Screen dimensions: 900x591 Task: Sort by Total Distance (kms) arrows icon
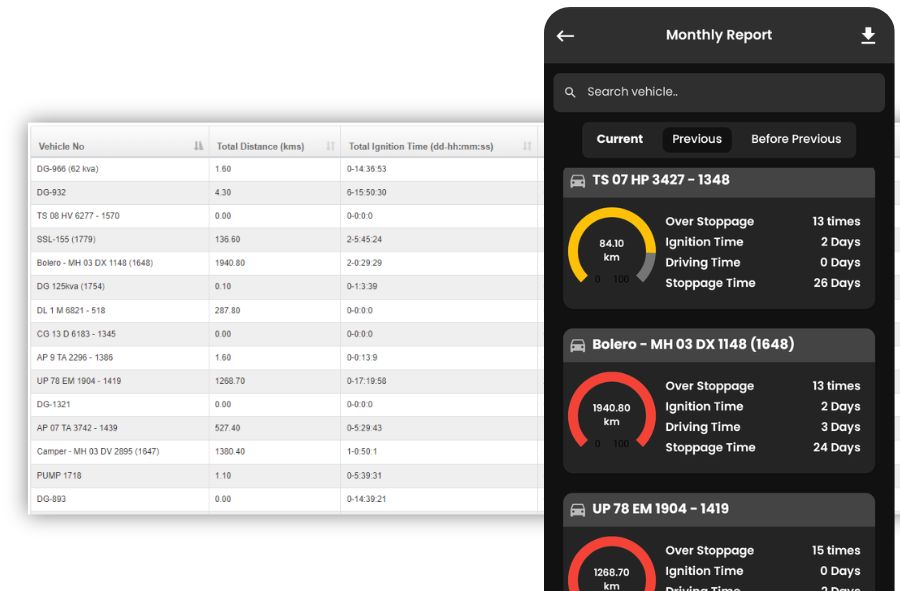pyautogui.click(x=330, y=146)
